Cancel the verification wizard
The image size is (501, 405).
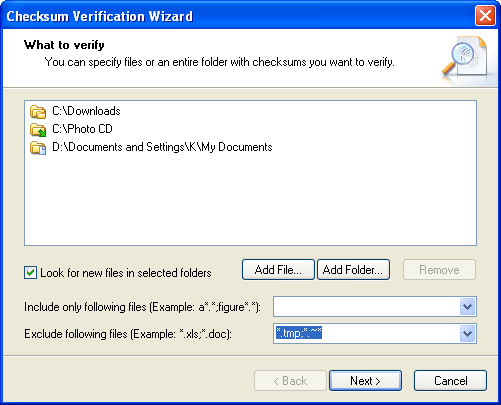pos(450,381)
